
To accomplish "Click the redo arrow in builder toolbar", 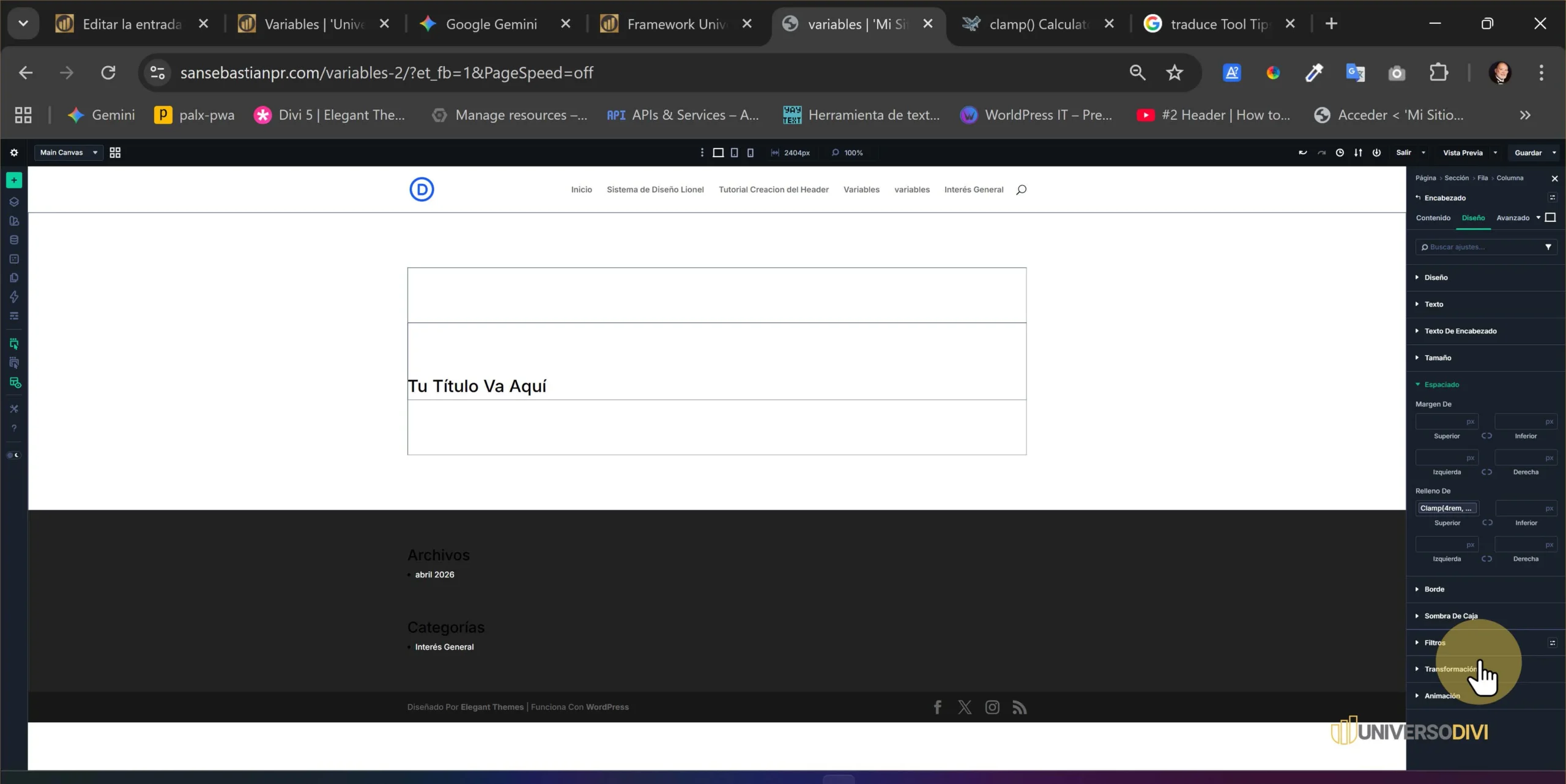I will point(1321,153).
